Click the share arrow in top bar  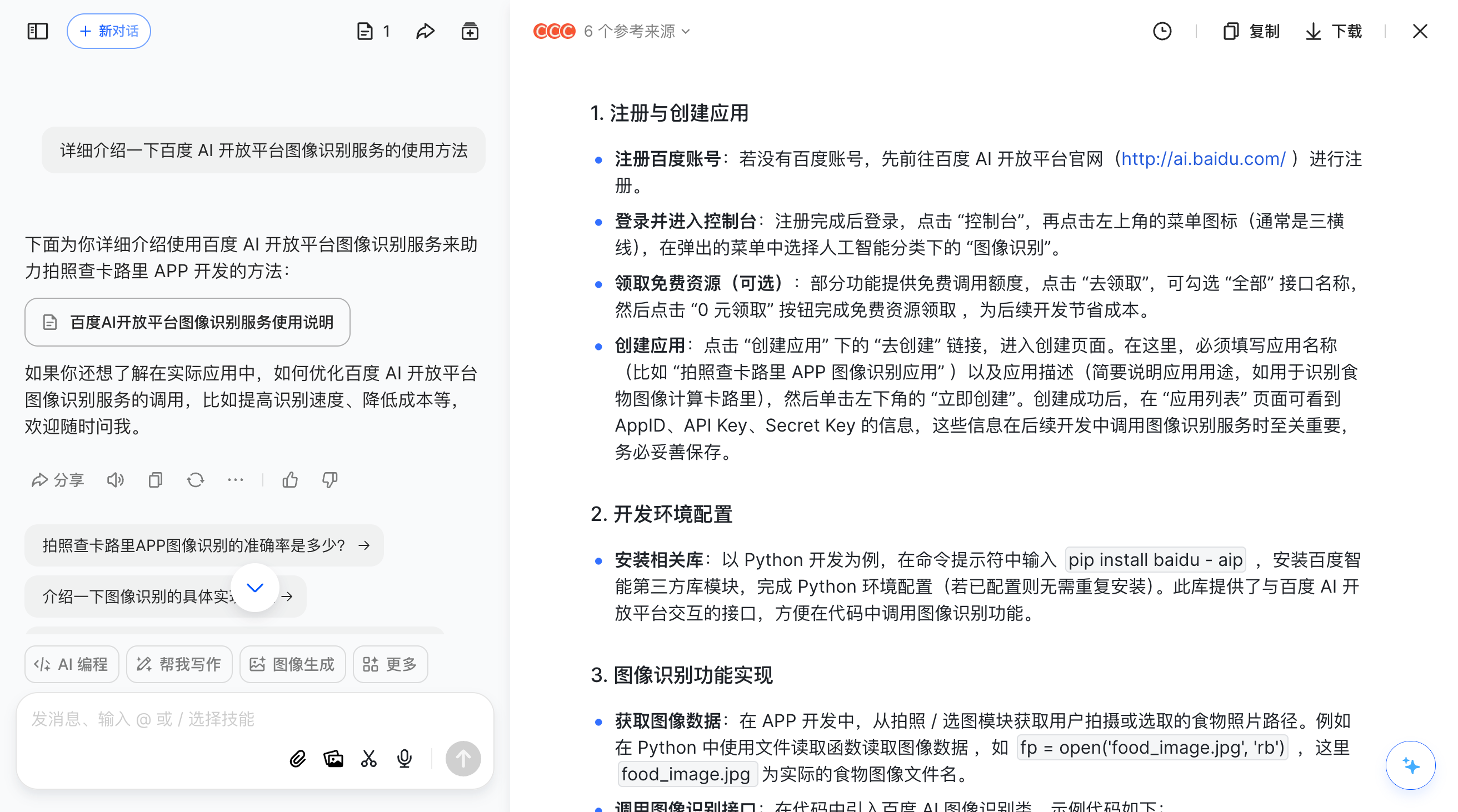pyautogui.click(x=425, y=31)
